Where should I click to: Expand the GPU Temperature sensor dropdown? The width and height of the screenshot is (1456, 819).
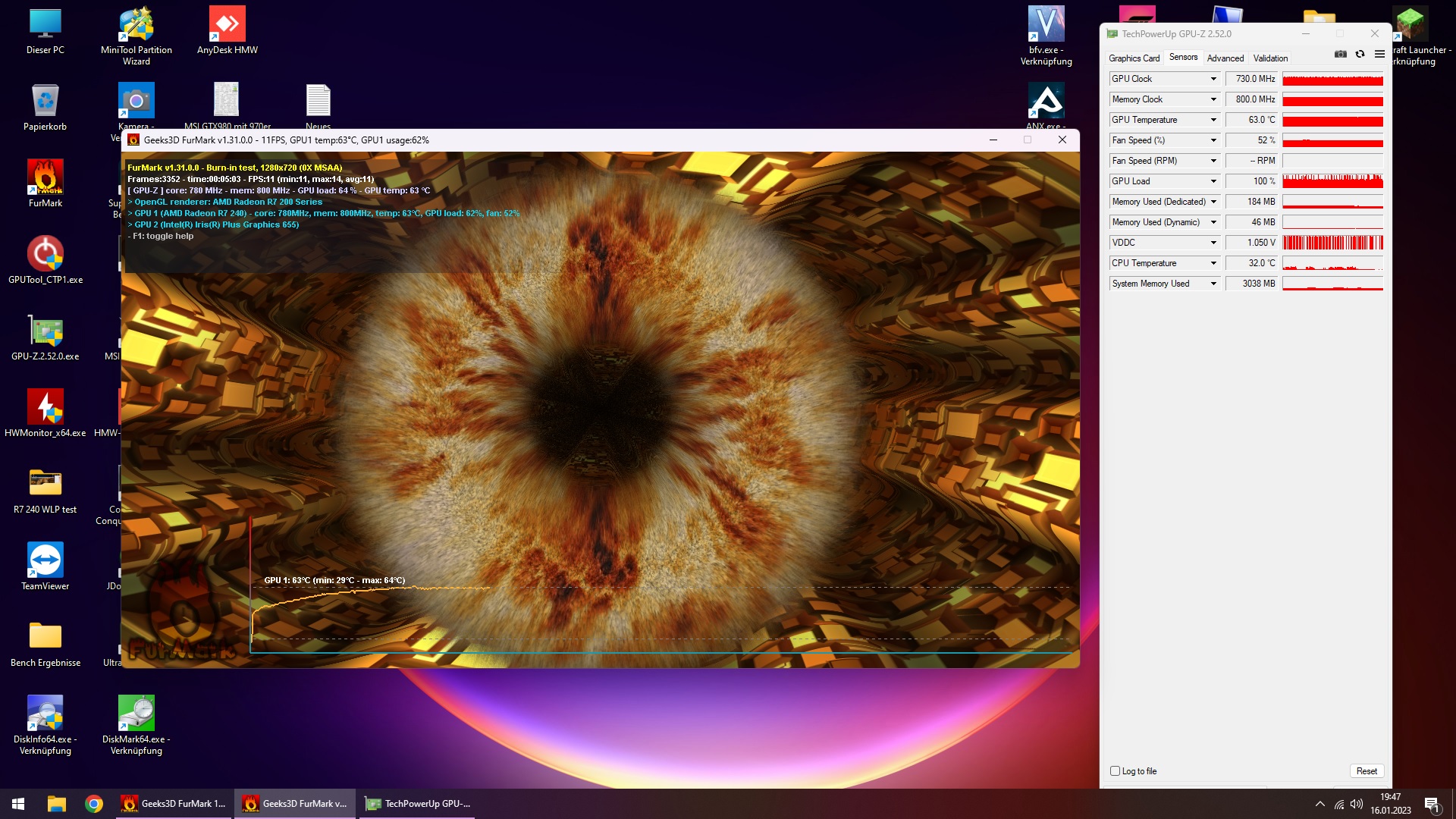[1213, 120]
